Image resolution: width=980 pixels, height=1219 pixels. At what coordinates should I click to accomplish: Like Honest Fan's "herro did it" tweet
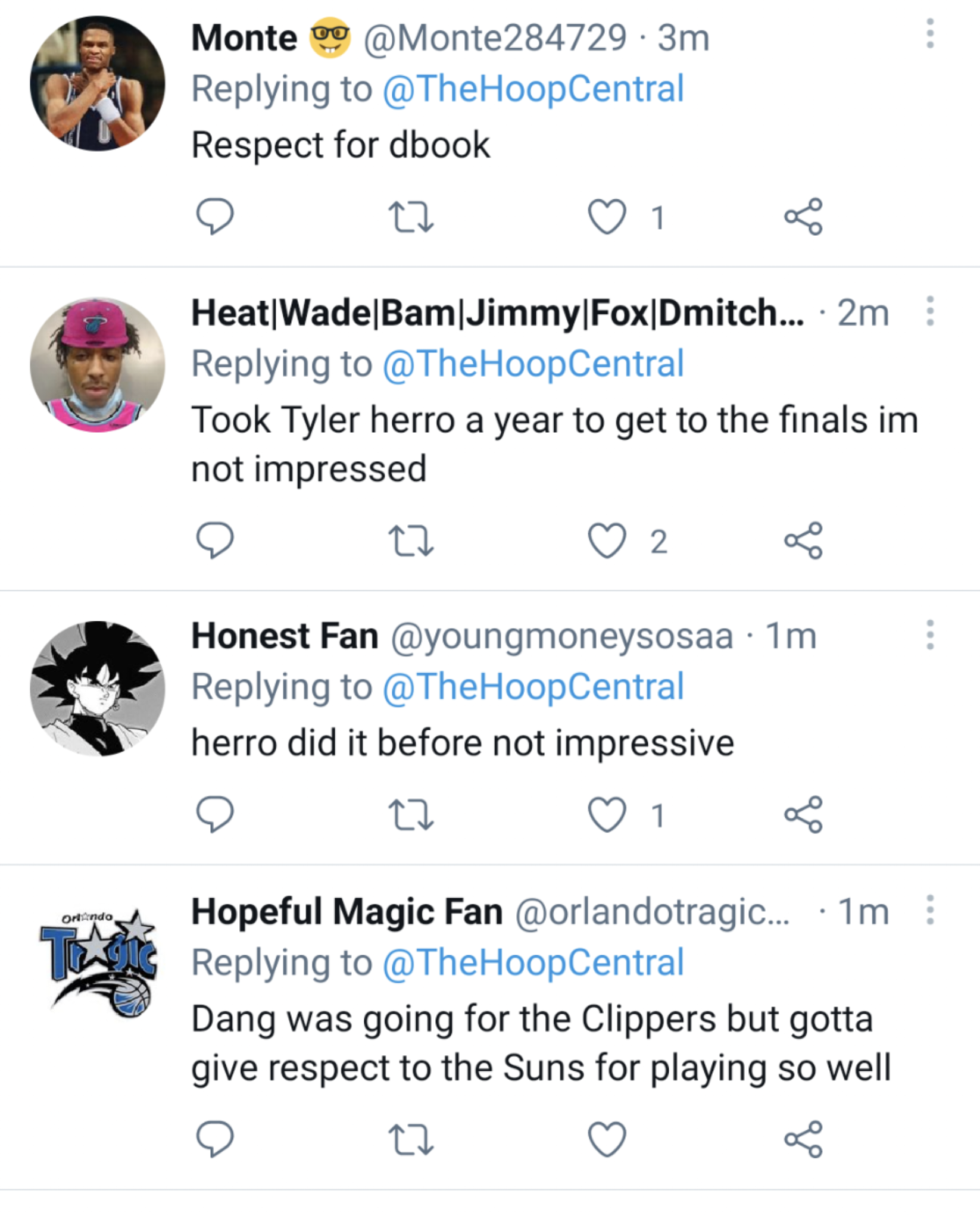[607, 814]
